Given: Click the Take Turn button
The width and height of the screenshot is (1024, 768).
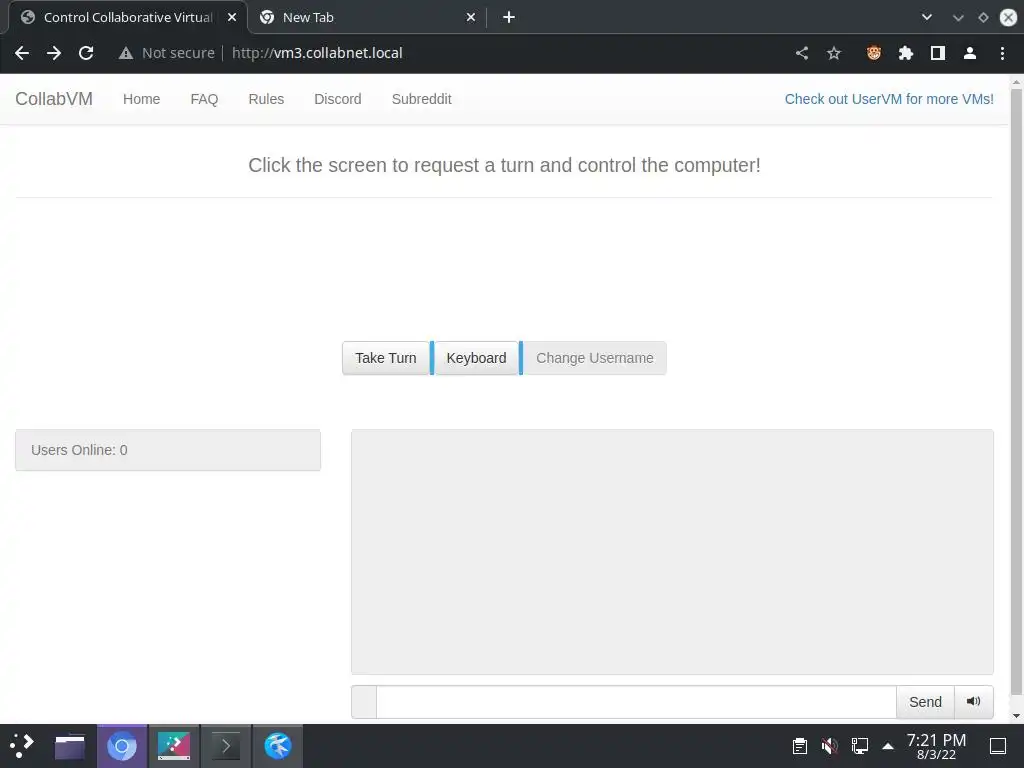Looking at the screenshot, I should pos(385,358).
